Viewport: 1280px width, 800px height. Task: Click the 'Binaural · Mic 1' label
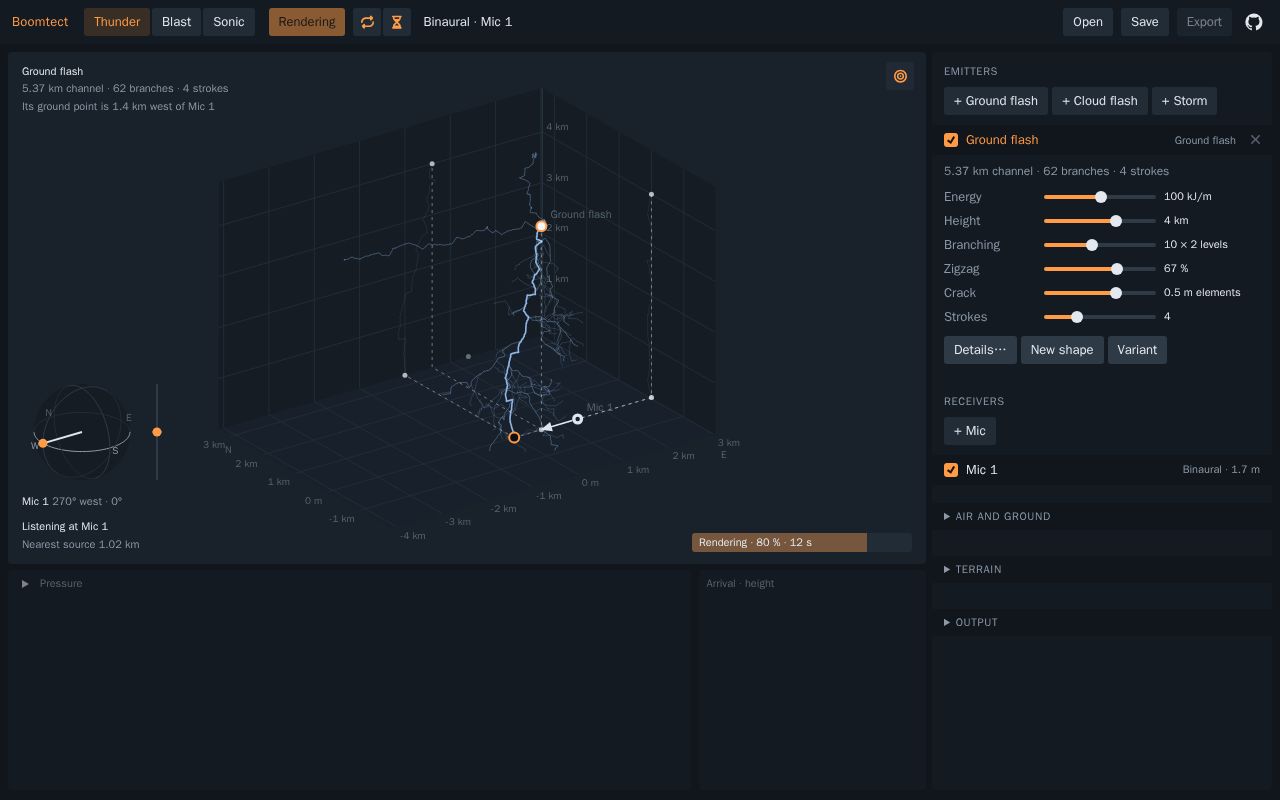click(467, 22)
